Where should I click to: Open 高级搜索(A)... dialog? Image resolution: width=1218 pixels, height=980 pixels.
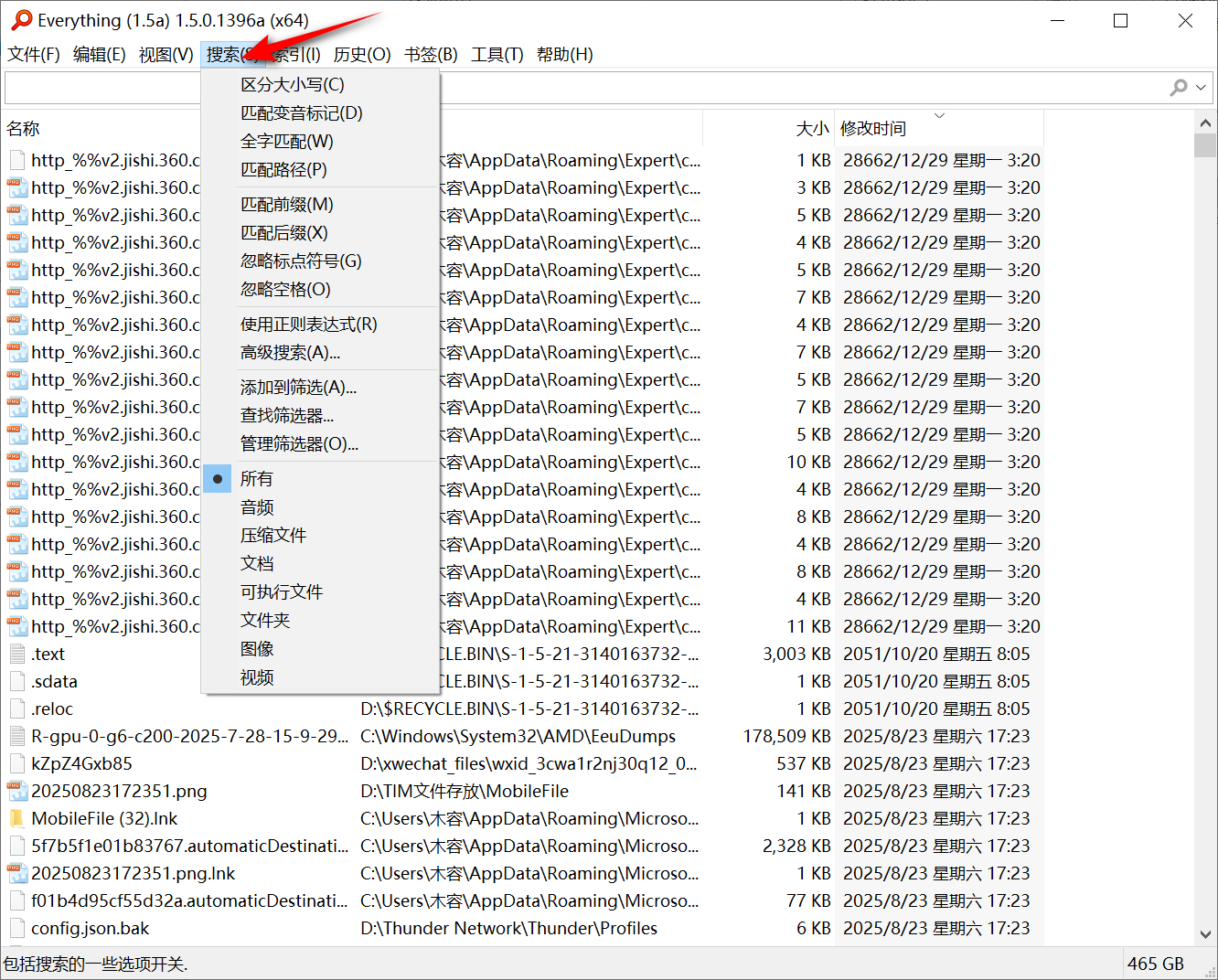pos(321,352)
